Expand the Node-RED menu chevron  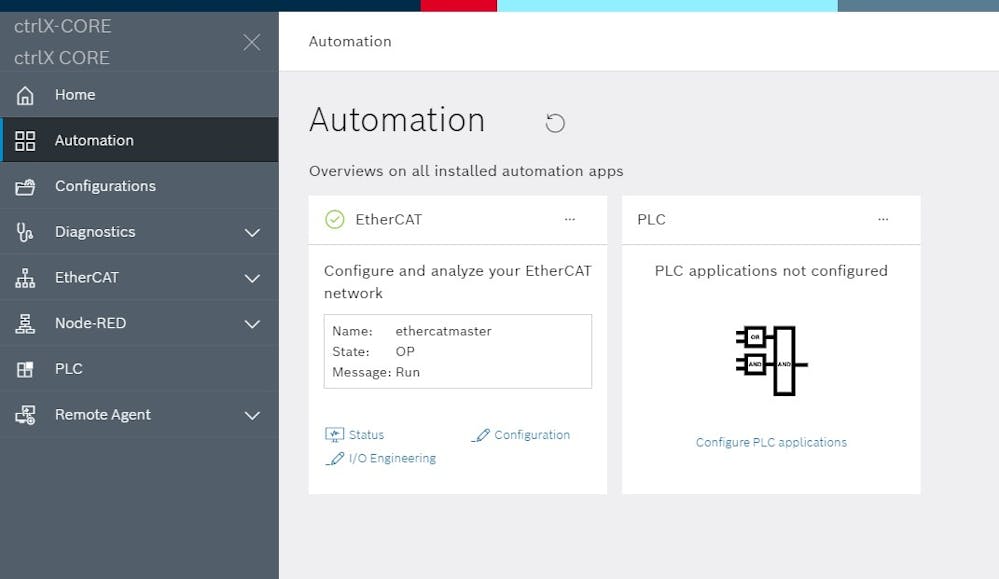tap(252, 324)
